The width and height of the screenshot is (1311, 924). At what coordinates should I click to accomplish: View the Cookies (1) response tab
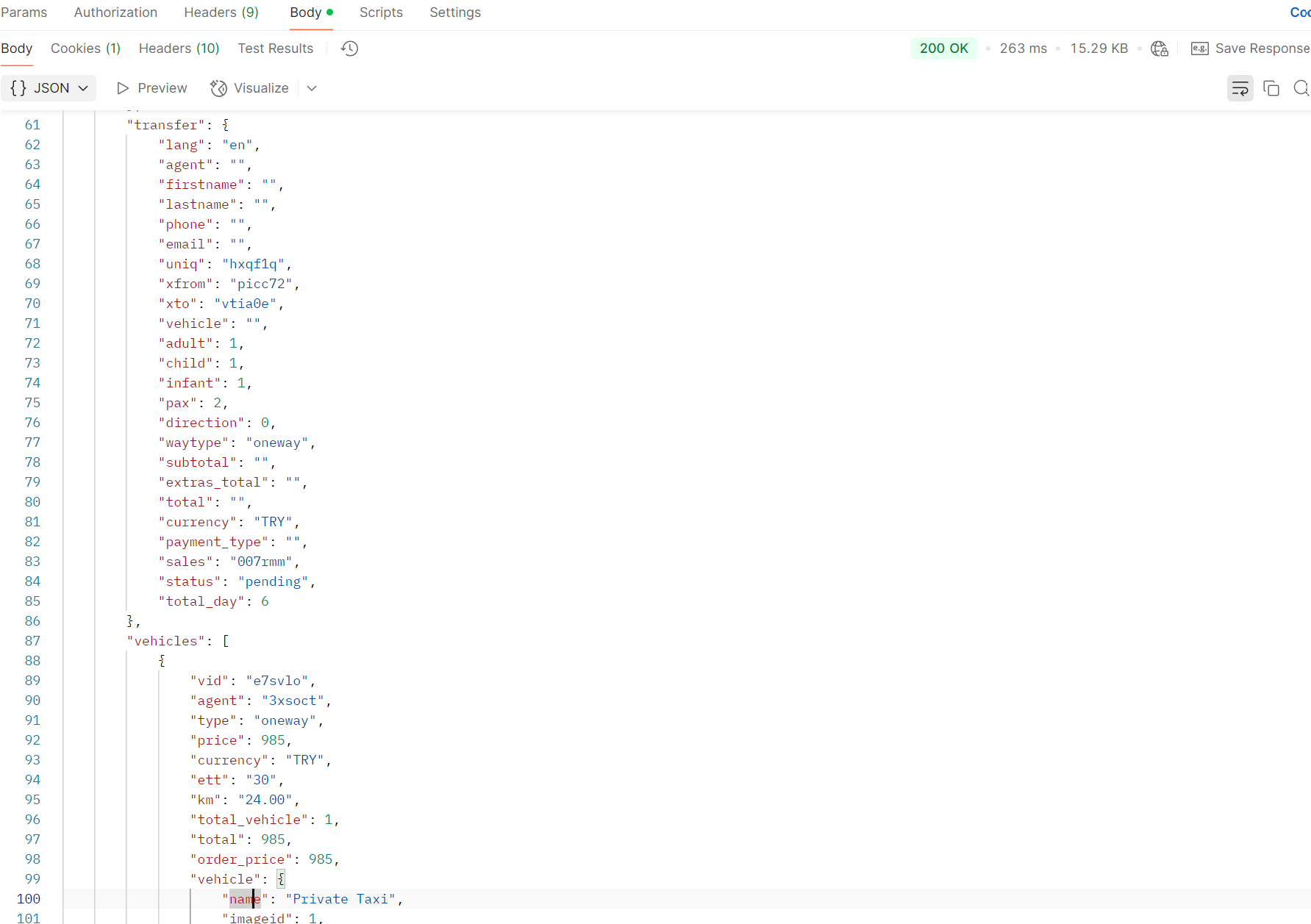pos(85,49)
